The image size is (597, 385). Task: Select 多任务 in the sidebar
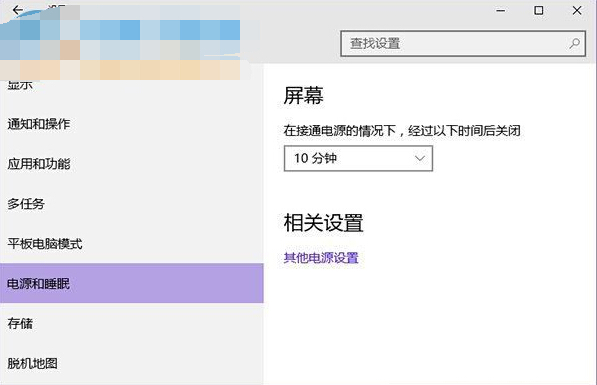[132, 204]
